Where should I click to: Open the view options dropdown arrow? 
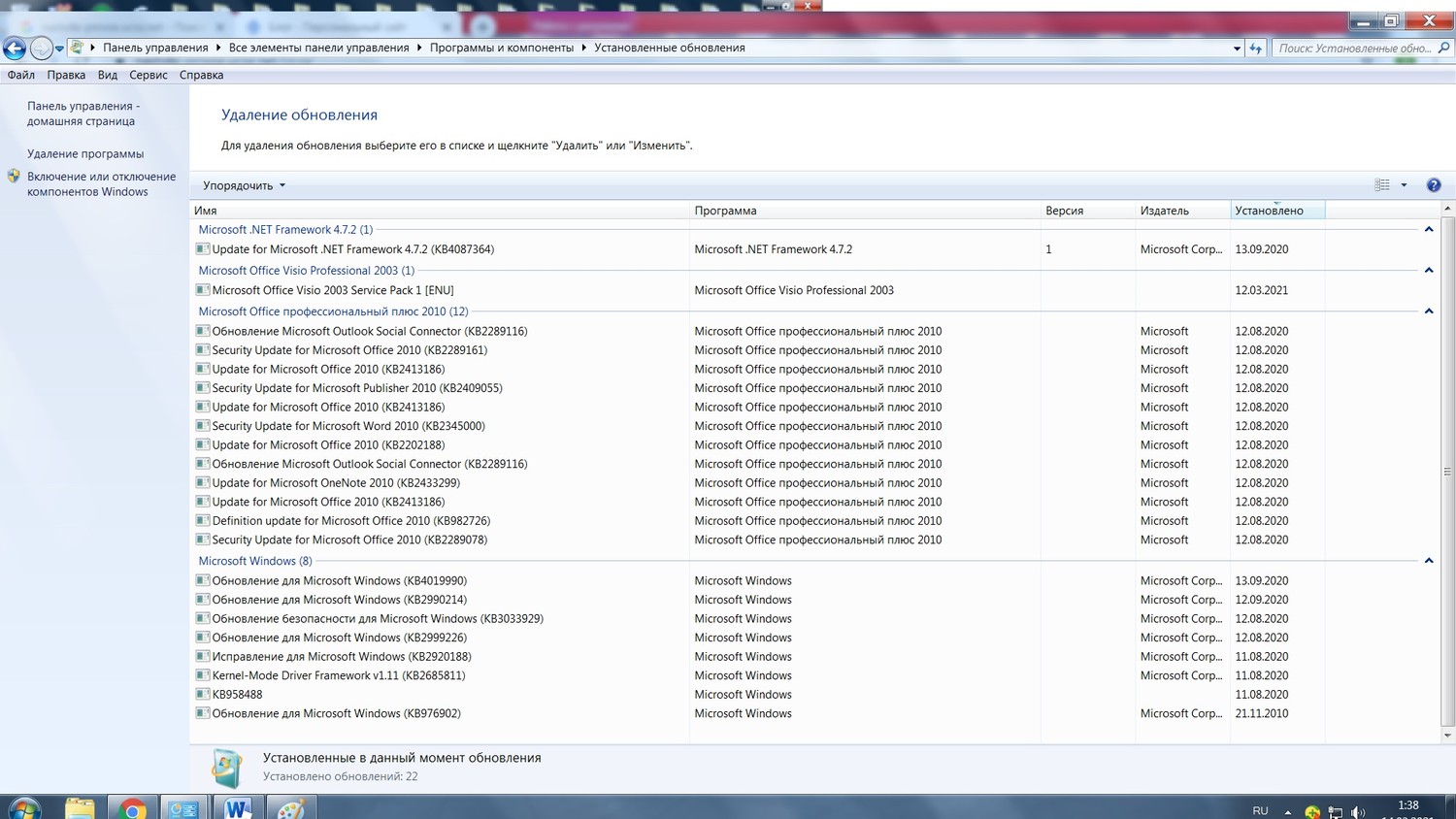click(x=1404, y=184)
